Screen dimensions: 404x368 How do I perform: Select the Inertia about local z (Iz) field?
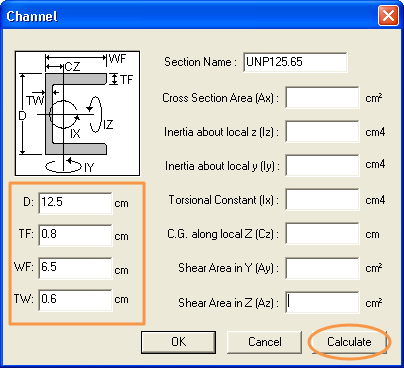tap(322, 132)
